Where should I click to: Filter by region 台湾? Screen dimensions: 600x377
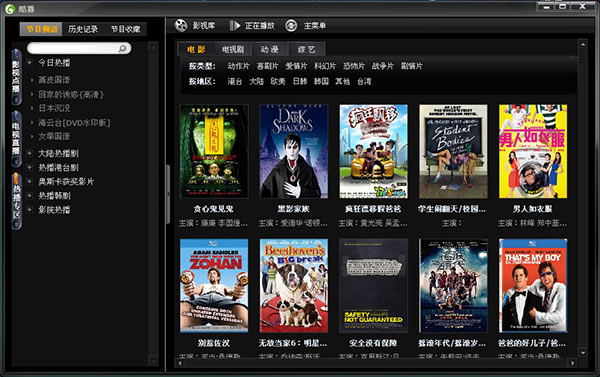click(x=364, y=81)
